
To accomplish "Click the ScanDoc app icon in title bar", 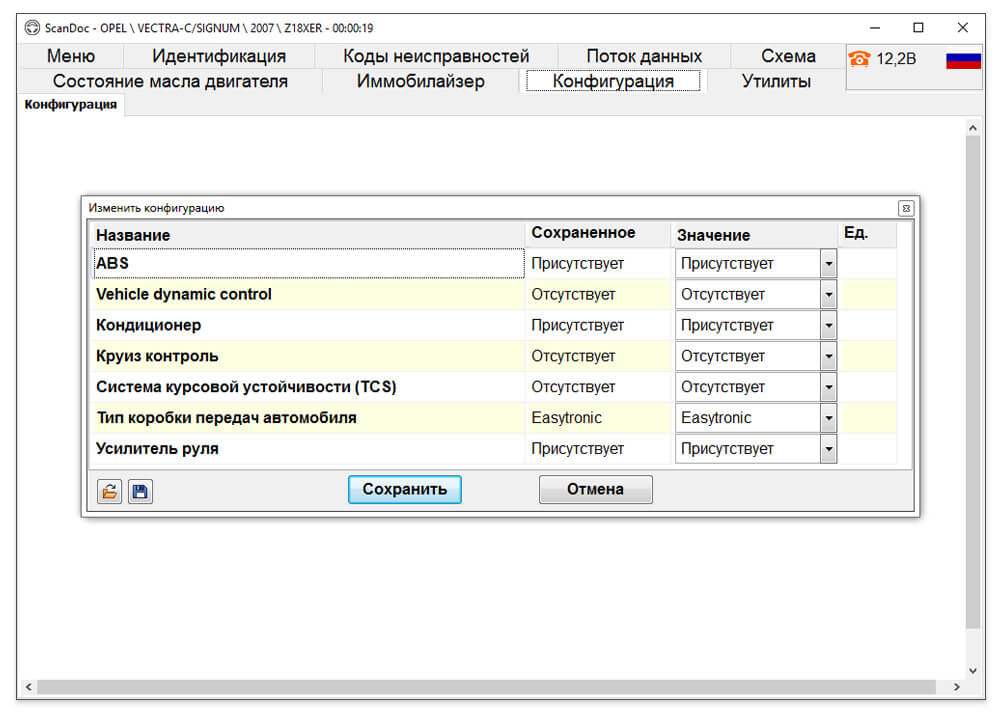I will [32, 27].
